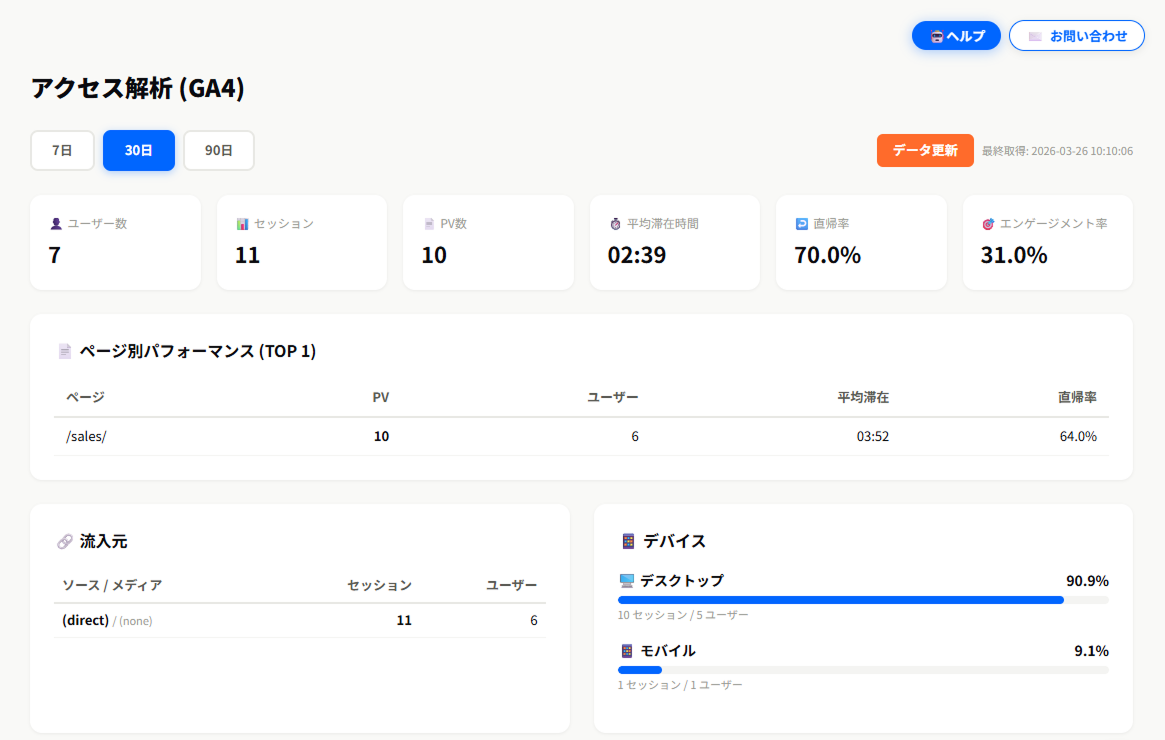Open the お問い合わせ button
The width and height of the screenshot is (1165, 740).
tap(1076, 36)
